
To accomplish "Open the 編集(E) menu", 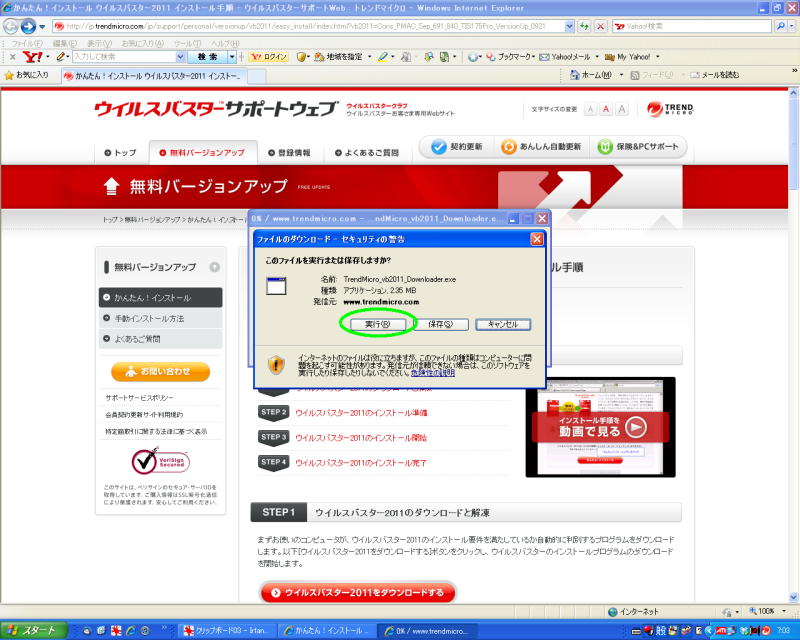I will [x=65, y=43].
